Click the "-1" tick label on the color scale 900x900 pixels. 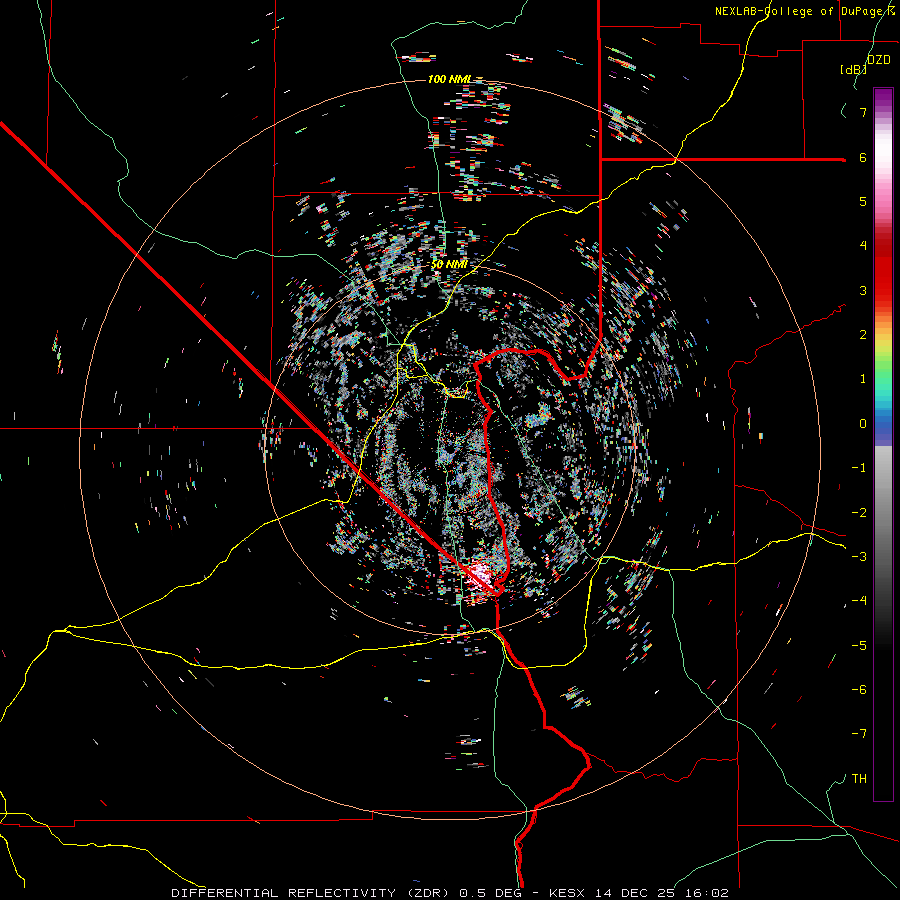click(x=859, y=468)
